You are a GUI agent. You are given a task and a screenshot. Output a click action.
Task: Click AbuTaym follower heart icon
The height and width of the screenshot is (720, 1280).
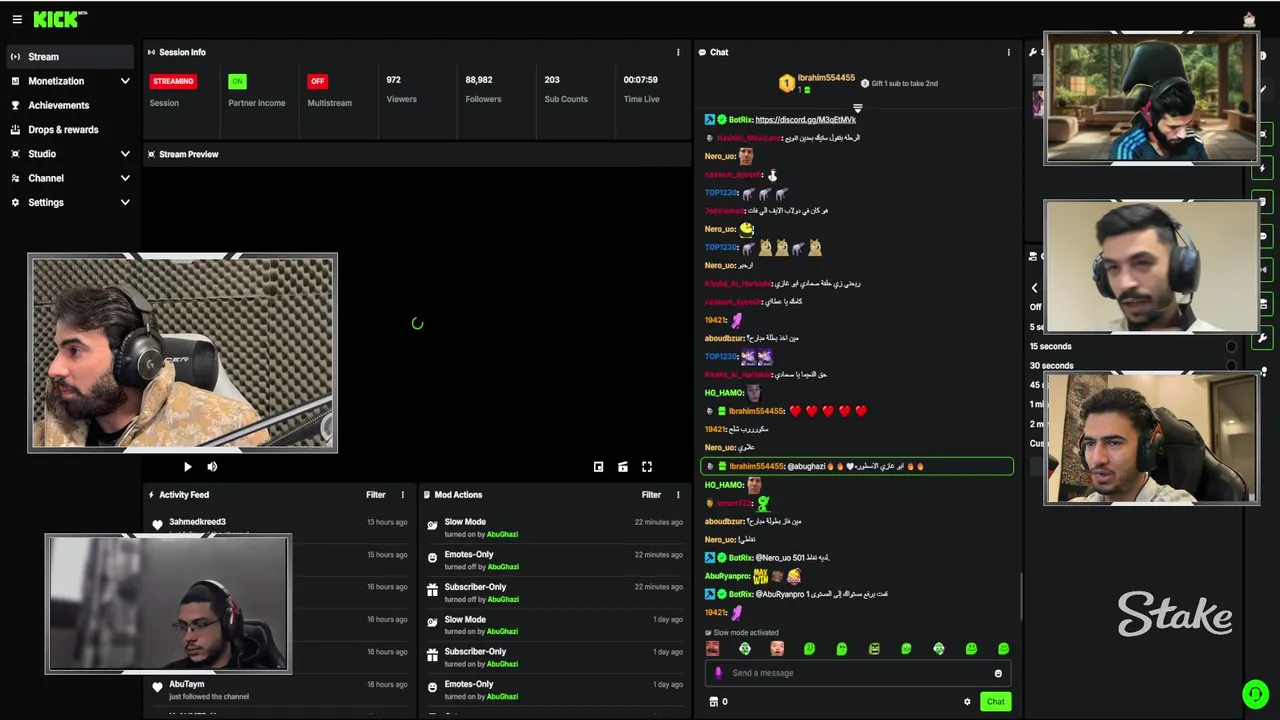[x=157, y=688]
